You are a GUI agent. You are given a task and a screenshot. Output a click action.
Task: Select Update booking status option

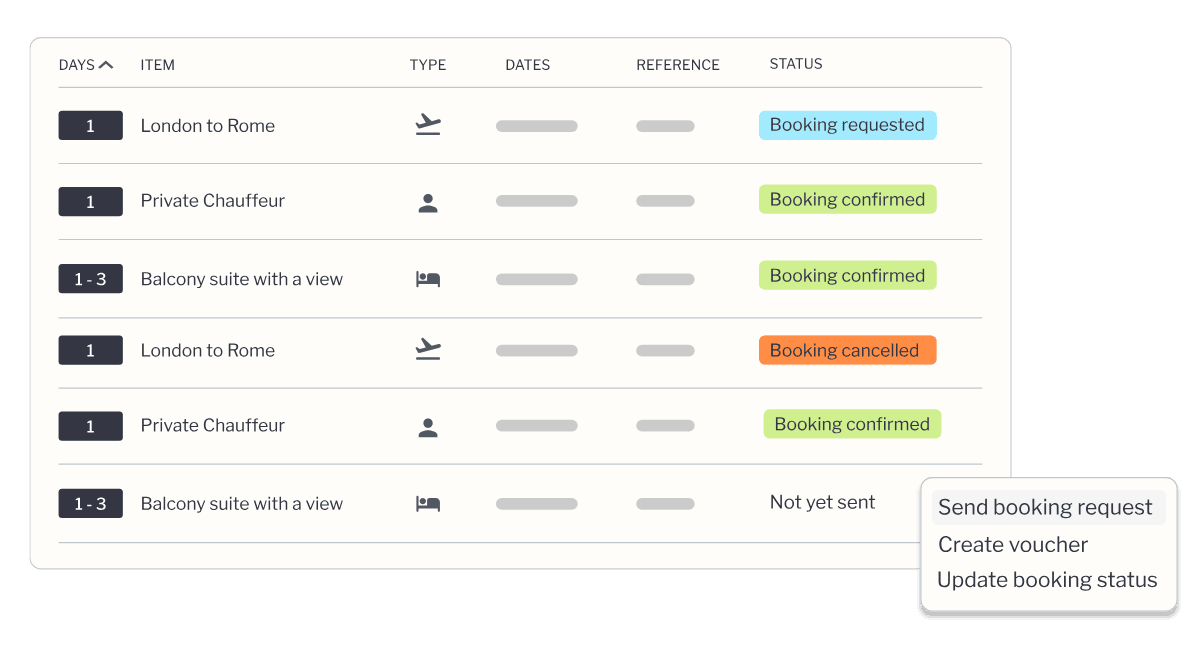(1047, 580)
